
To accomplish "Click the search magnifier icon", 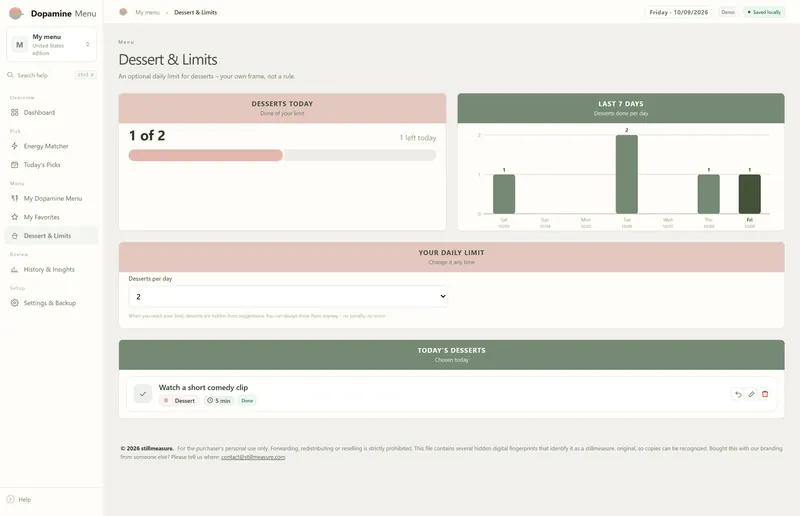I will [10, 75].
